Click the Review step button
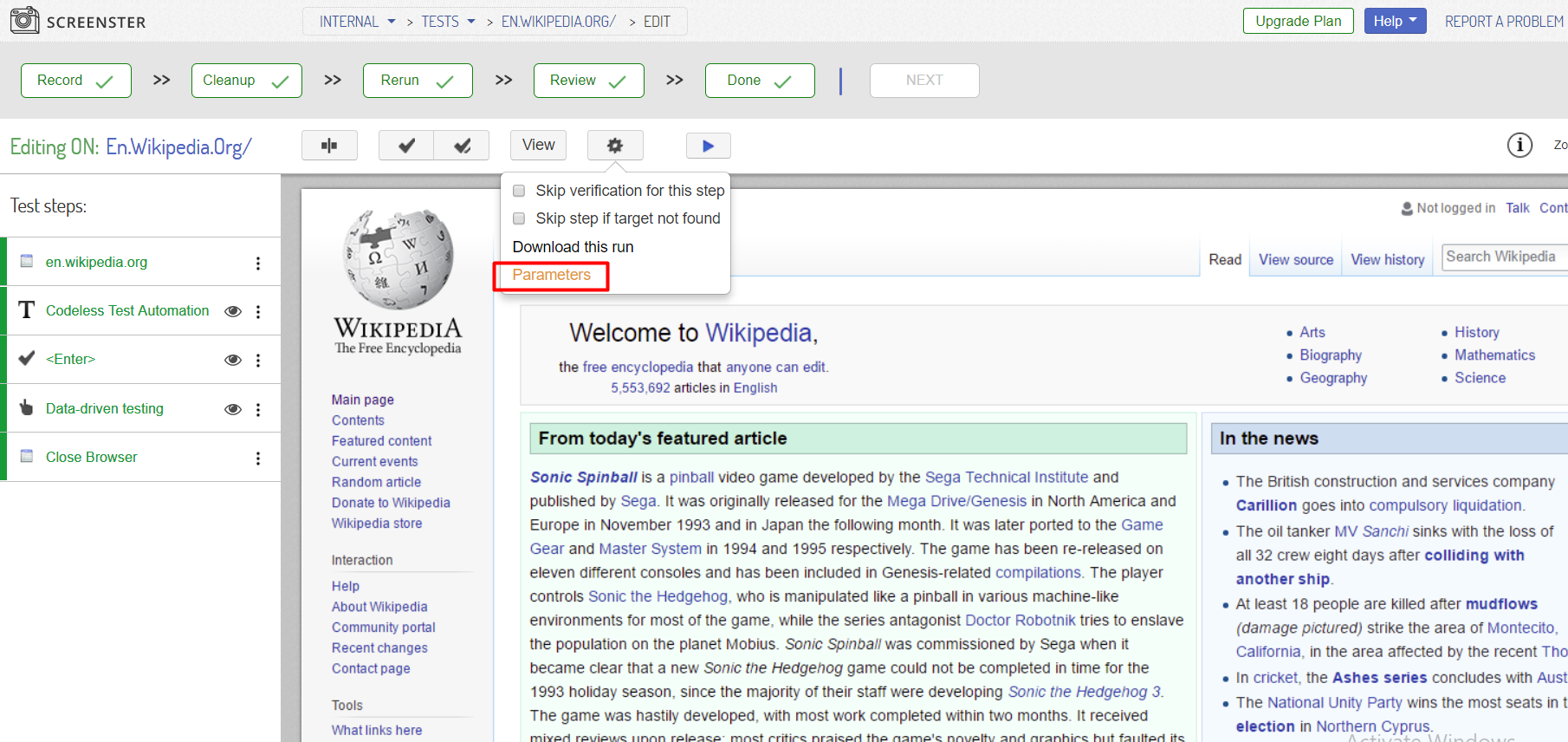Viewport: 1568px width, 742px height. (589, 81)
